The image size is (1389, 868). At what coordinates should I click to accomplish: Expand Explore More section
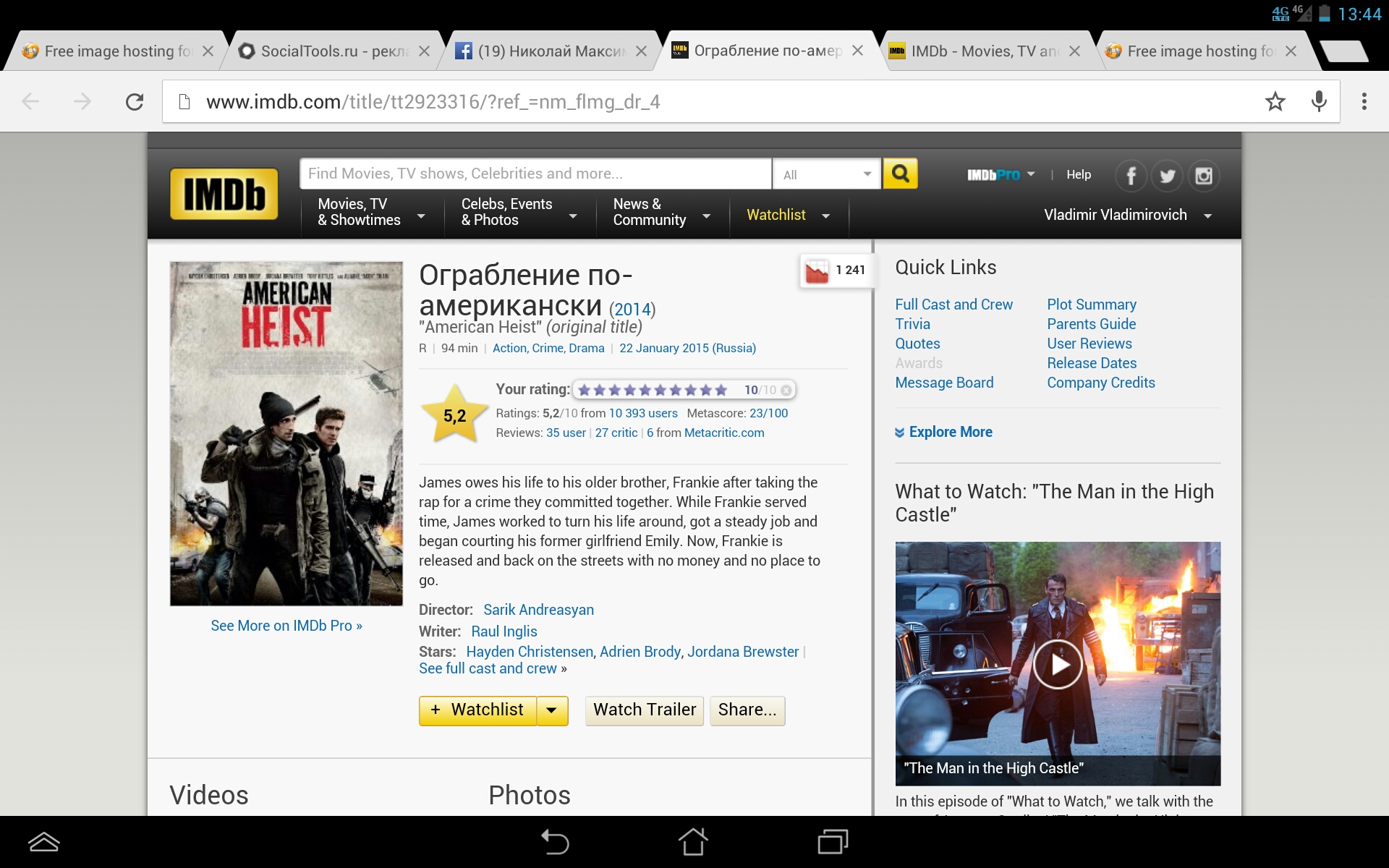tap(943, 432)
